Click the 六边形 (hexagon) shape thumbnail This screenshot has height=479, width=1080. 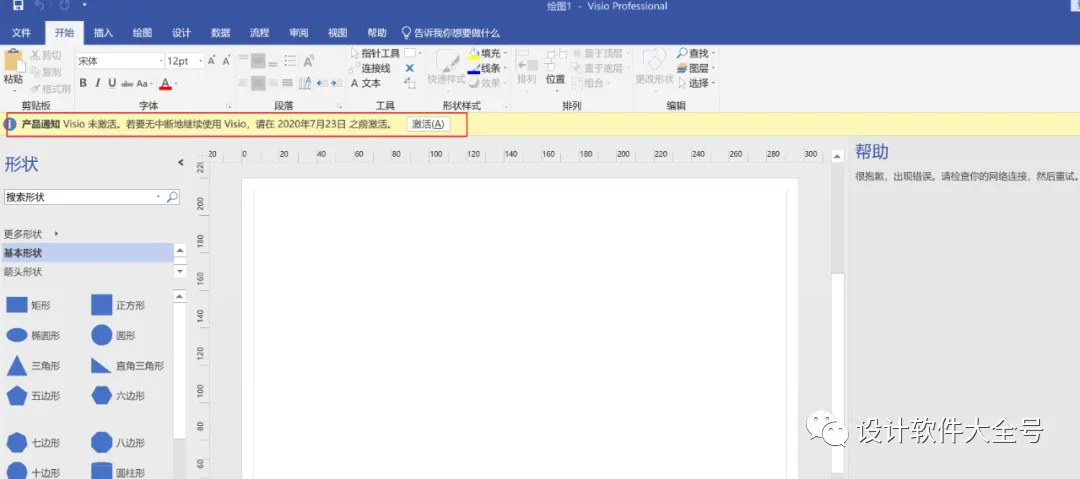(x=102, y=396)
